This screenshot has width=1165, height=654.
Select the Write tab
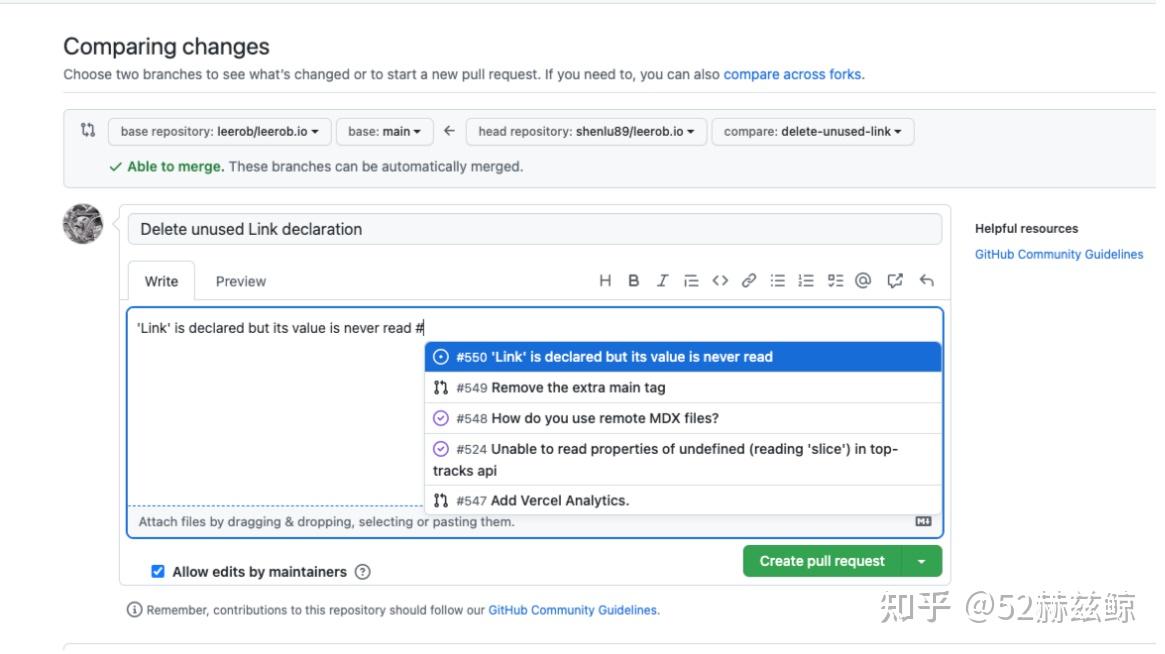pos(161,281)
